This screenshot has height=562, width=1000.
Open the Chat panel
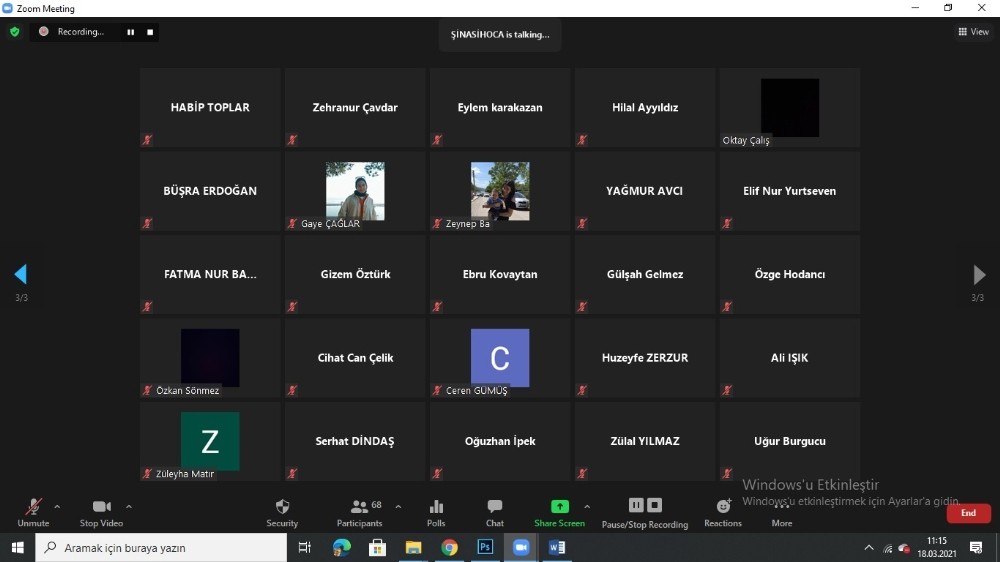coord(494,507)
